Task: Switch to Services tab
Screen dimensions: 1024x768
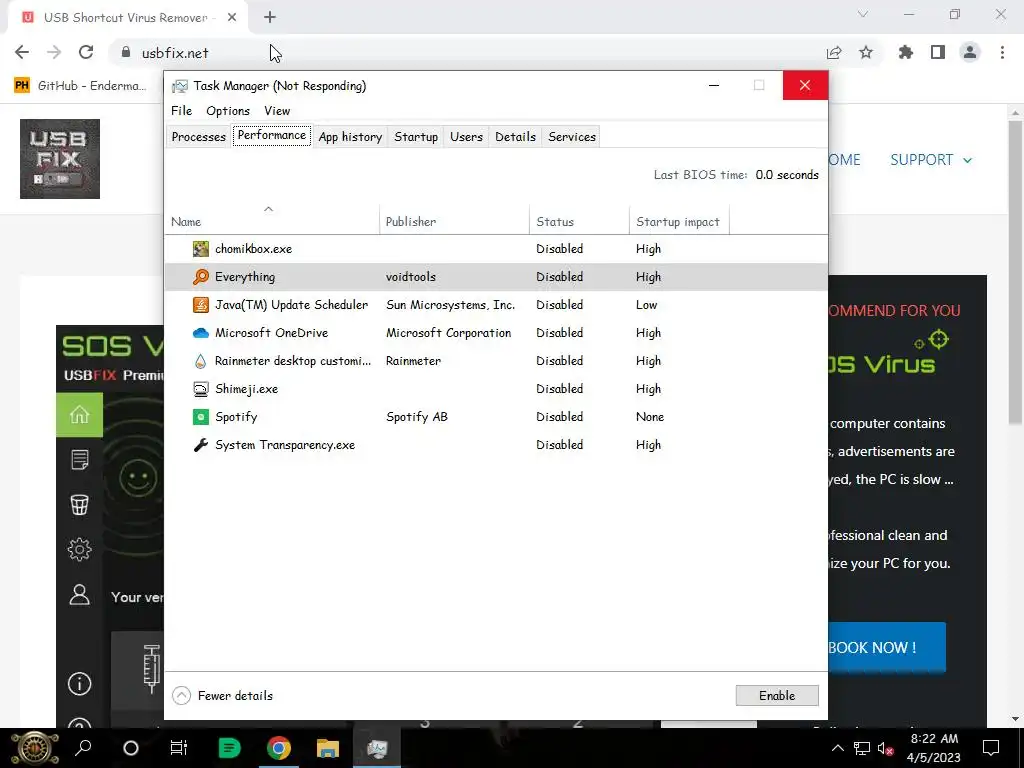Action: [x=572, y=137]
